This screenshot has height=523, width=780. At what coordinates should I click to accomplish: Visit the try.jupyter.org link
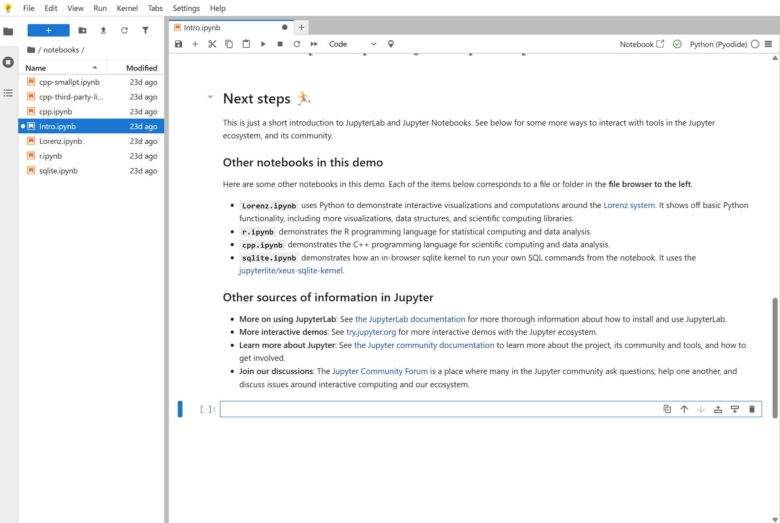click(371, 332)
